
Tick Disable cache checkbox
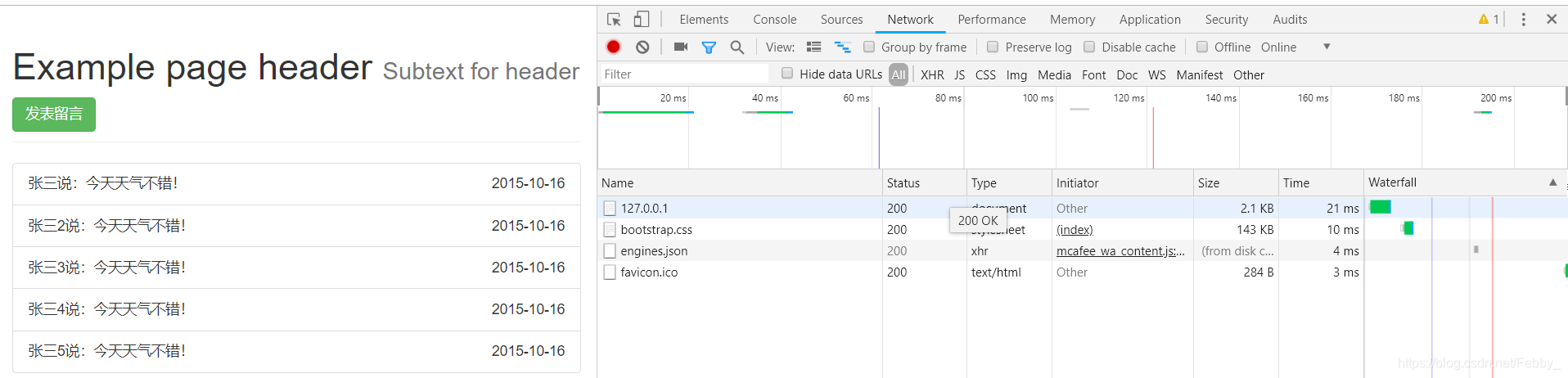(x=1089, y=47)
